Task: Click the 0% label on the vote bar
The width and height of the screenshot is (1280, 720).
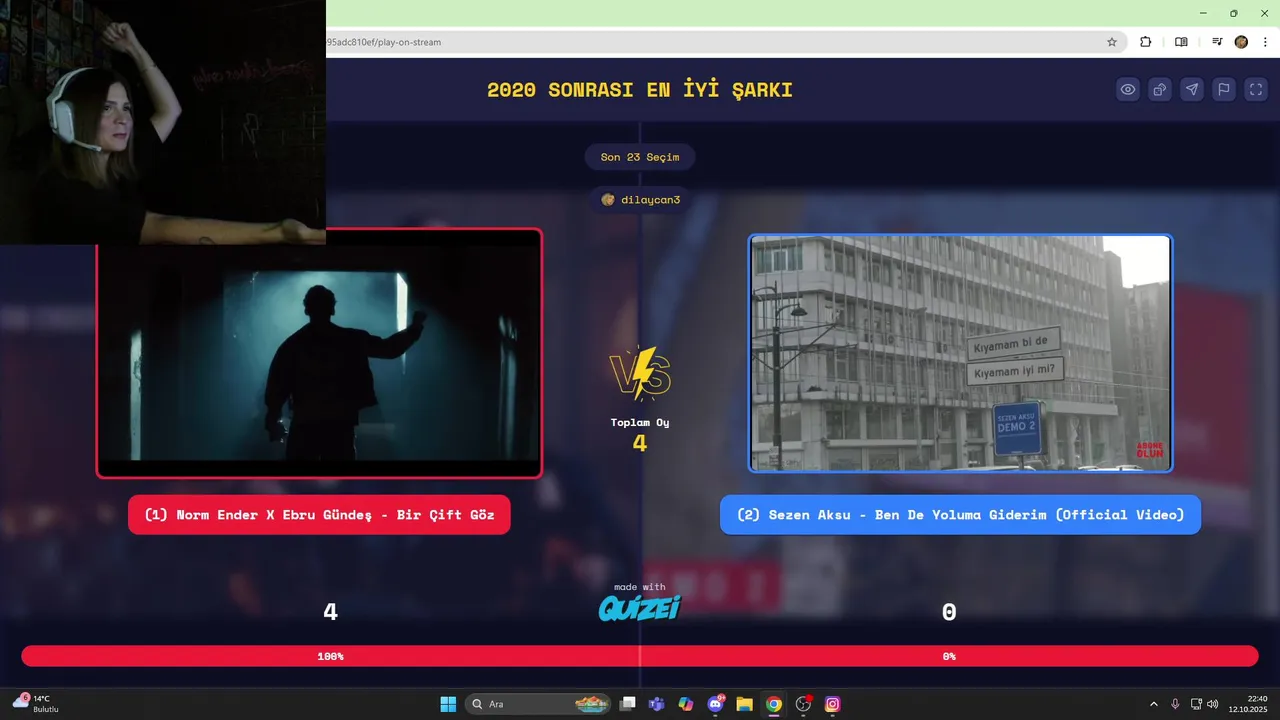Action: pyautogui.click(x=949, y=657)
